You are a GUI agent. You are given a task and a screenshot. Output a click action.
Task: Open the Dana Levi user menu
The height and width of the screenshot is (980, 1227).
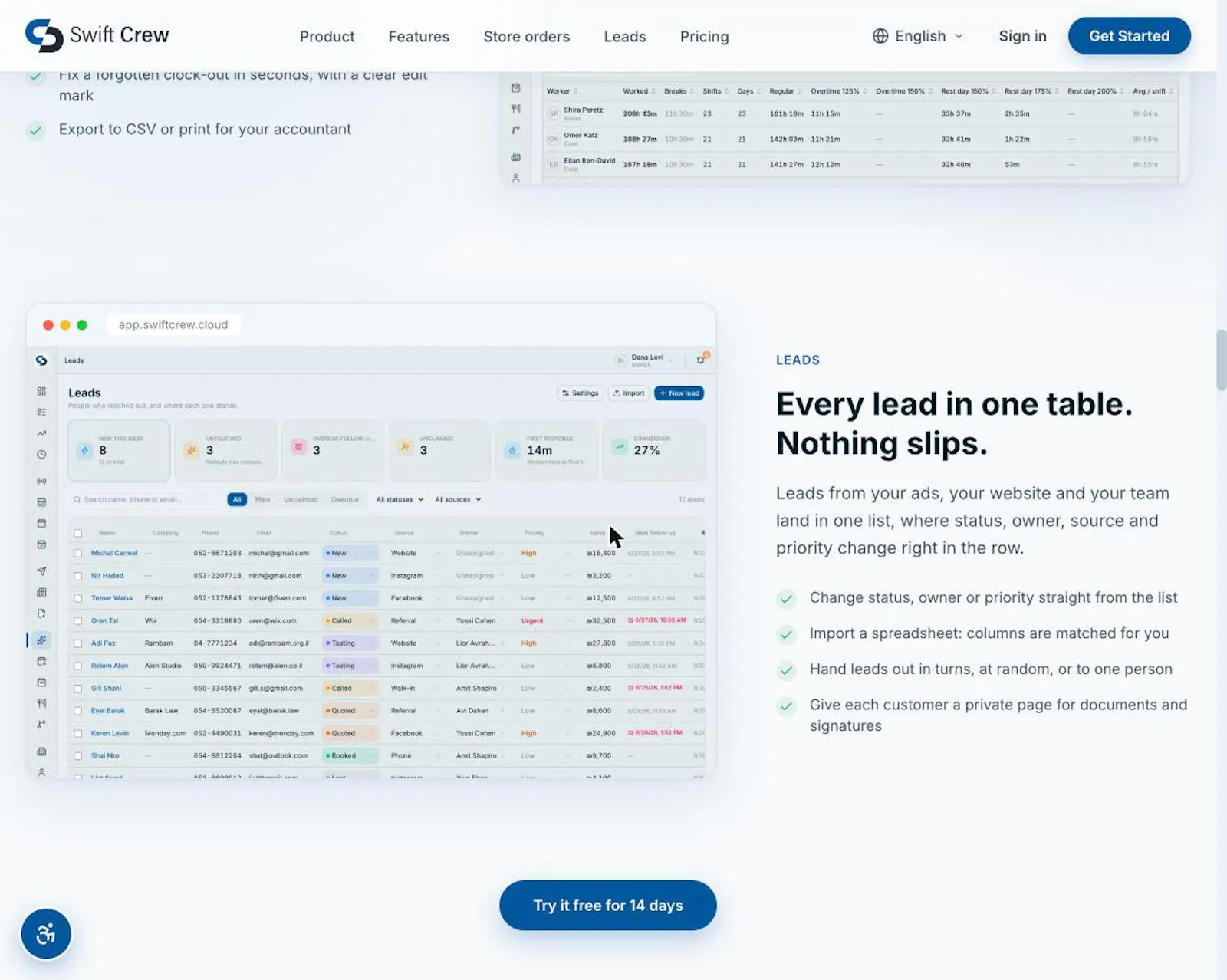click(645, 360)
